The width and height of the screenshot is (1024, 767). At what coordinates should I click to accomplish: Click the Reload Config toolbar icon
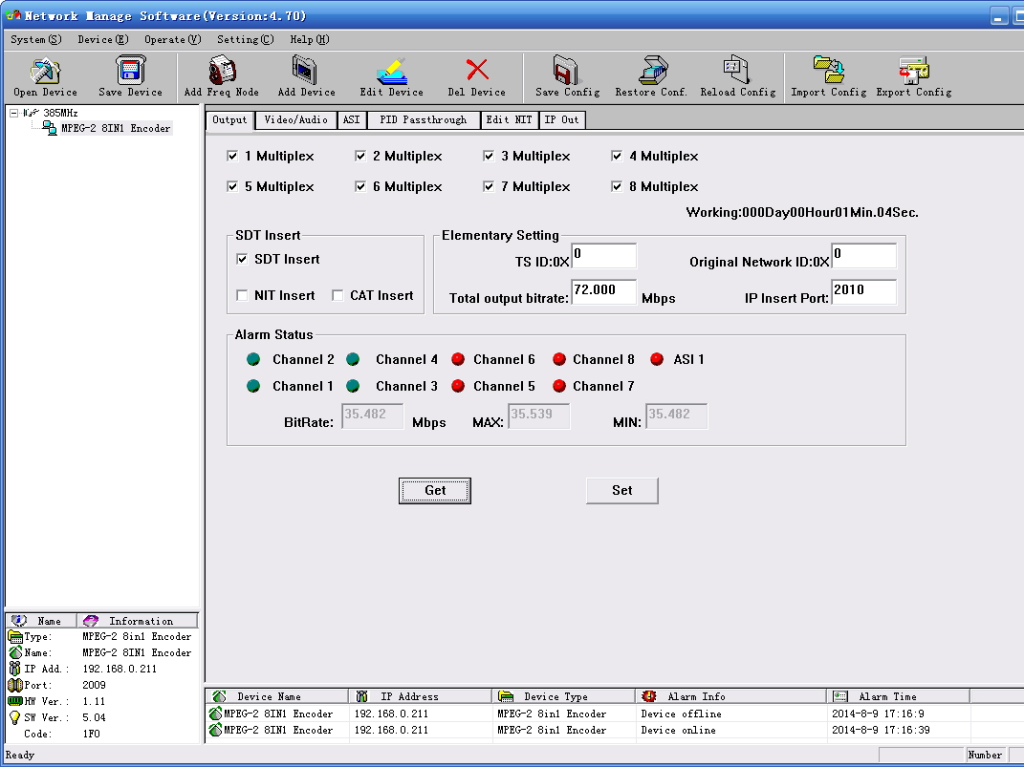pos(737,69)
